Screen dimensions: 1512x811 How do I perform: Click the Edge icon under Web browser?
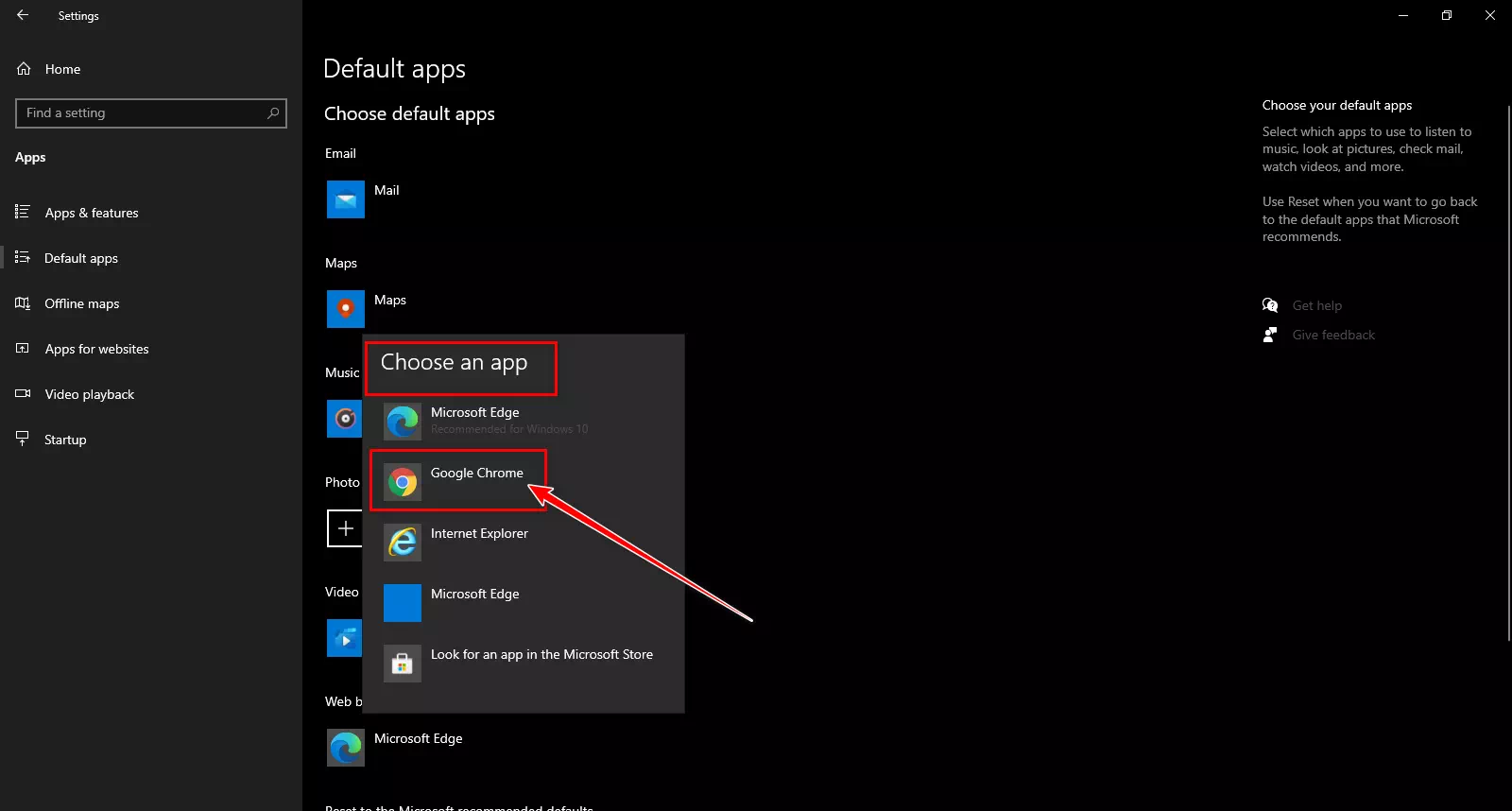[x=346, y=748]
